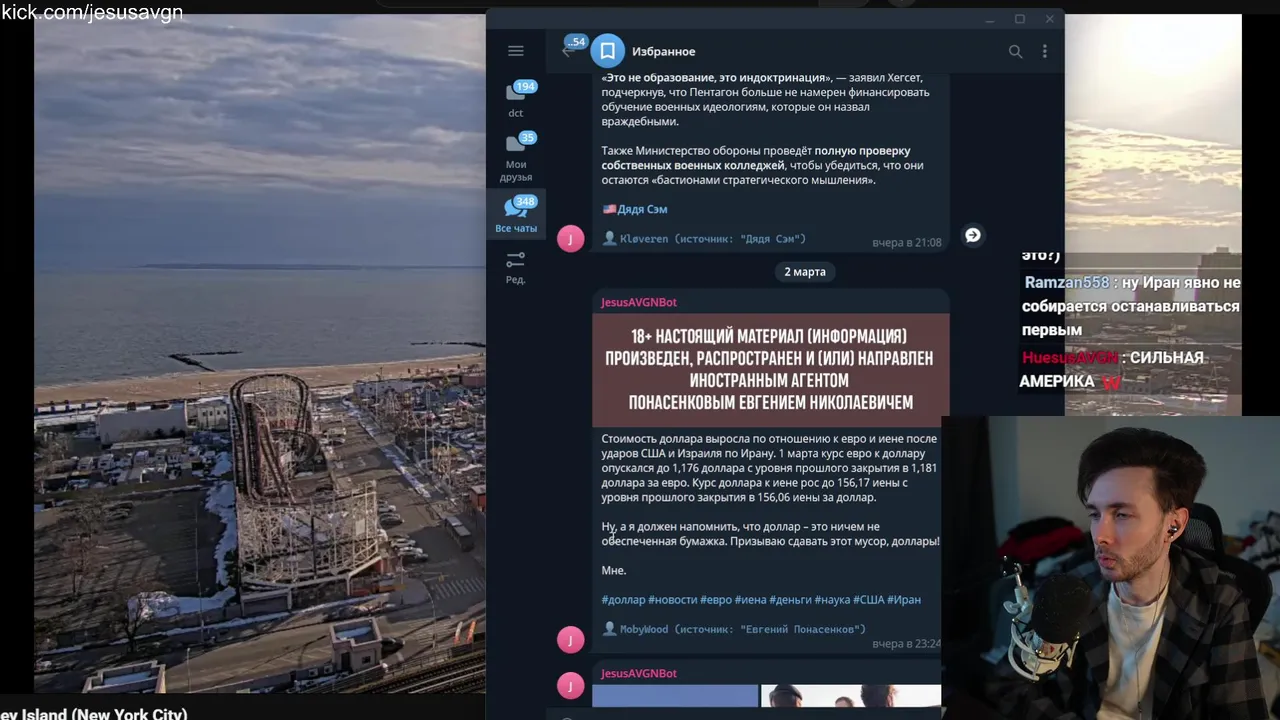
Task: Open the 18+ иностранный агент banner image
Action: (x=771, y=370)
